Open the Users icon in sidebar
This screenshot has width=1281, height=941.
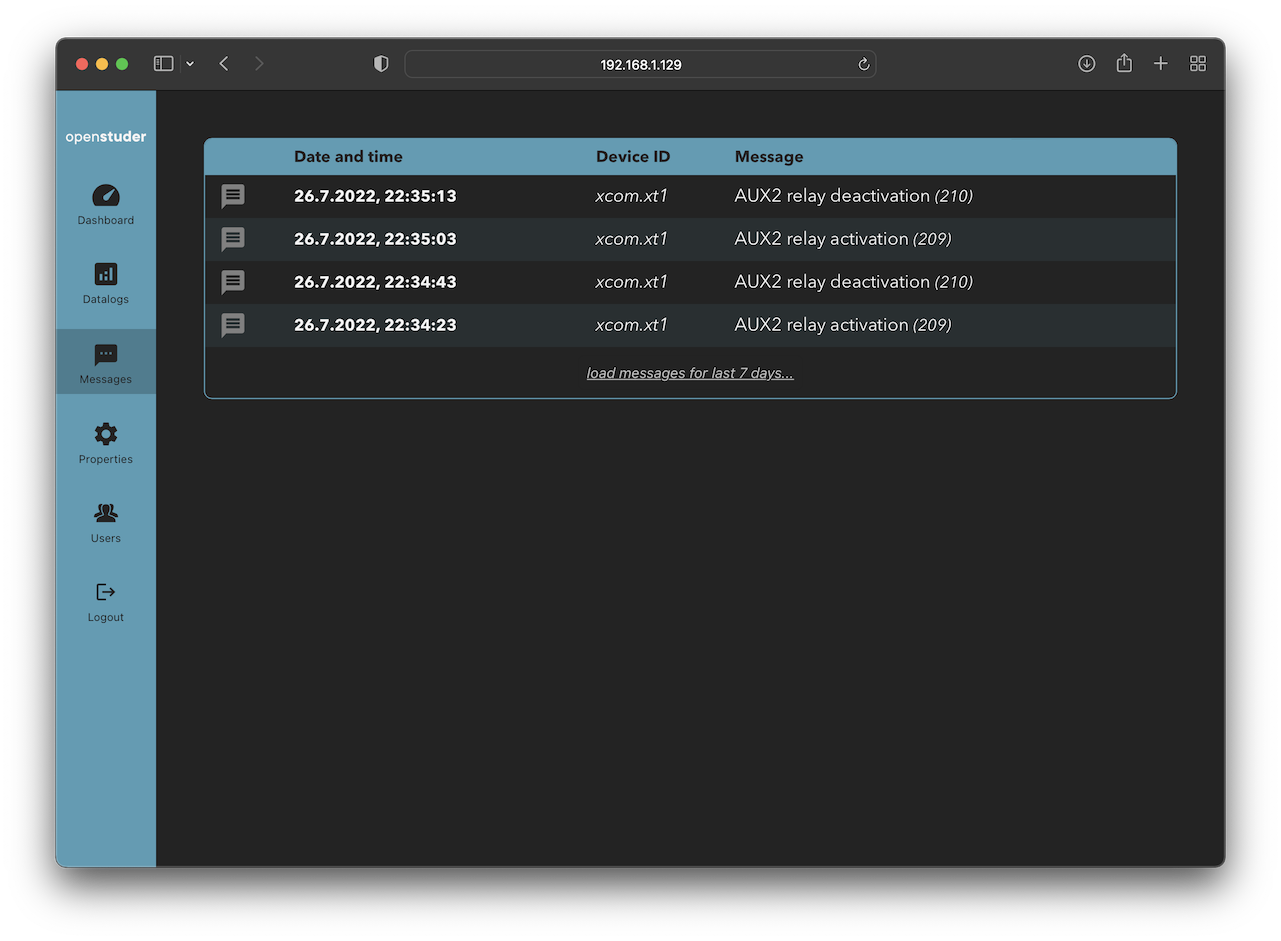[106, 513]
